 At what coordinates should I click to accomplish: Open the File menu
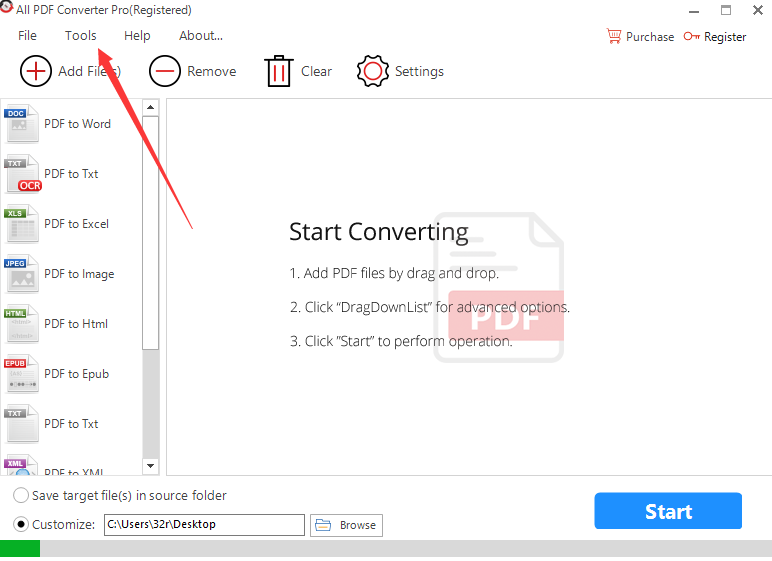(x=27, y=35)
